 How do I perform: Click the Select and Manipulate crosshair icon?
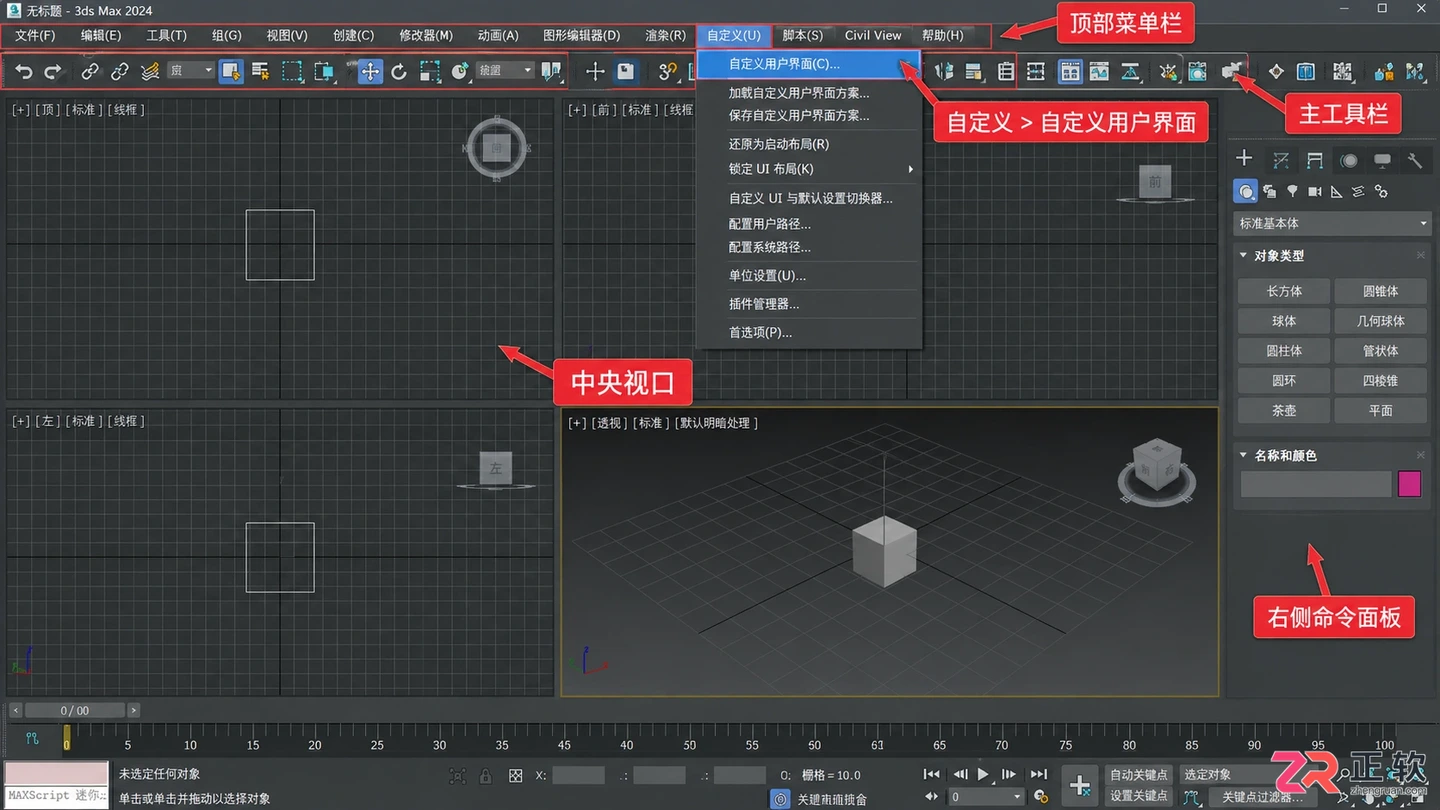click(595, 71)
